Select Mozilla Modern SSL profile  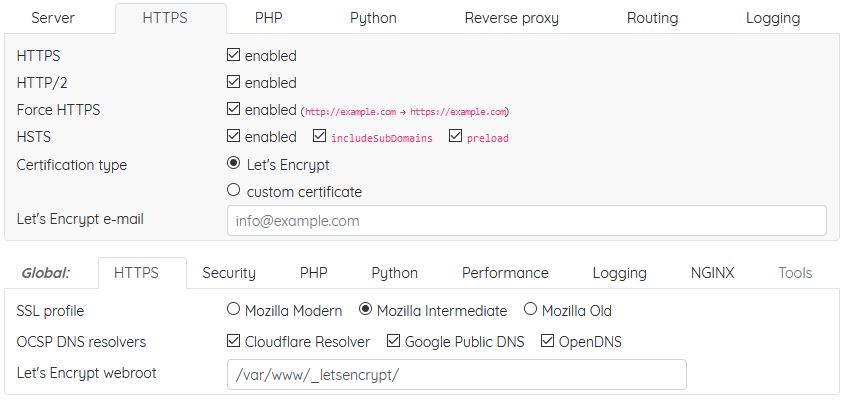(x=234, y=310)
